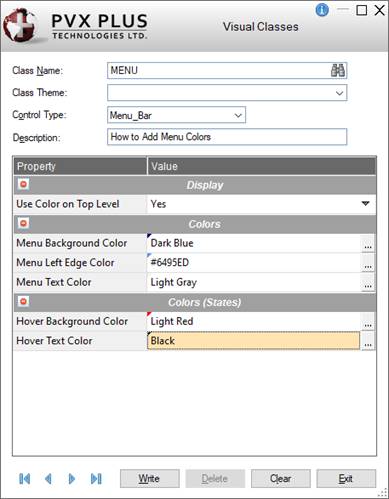
Task: Open color picker for Menu Background Color
Action: [368, 243]
